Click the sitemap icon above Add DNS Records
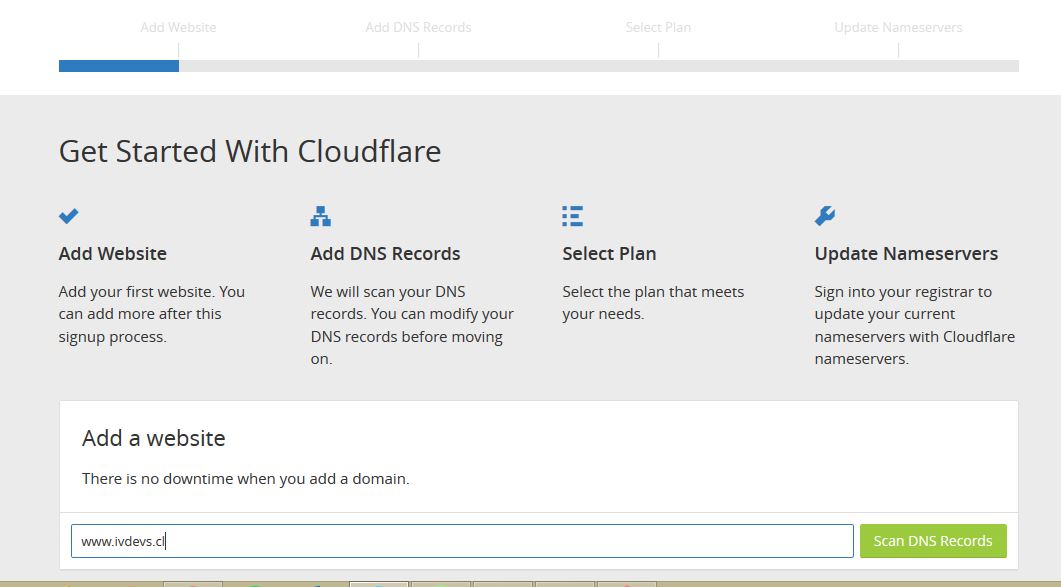Screen dimensions: 1061x587 (x=320, y=216)
